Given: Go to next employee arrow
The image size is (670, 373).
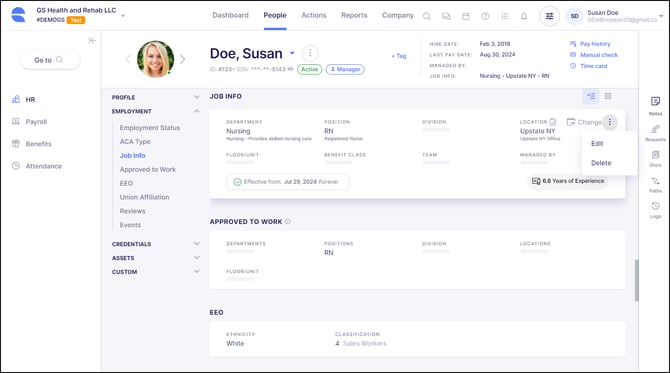Looking at the screenshot, I should [x=182, y=59].
